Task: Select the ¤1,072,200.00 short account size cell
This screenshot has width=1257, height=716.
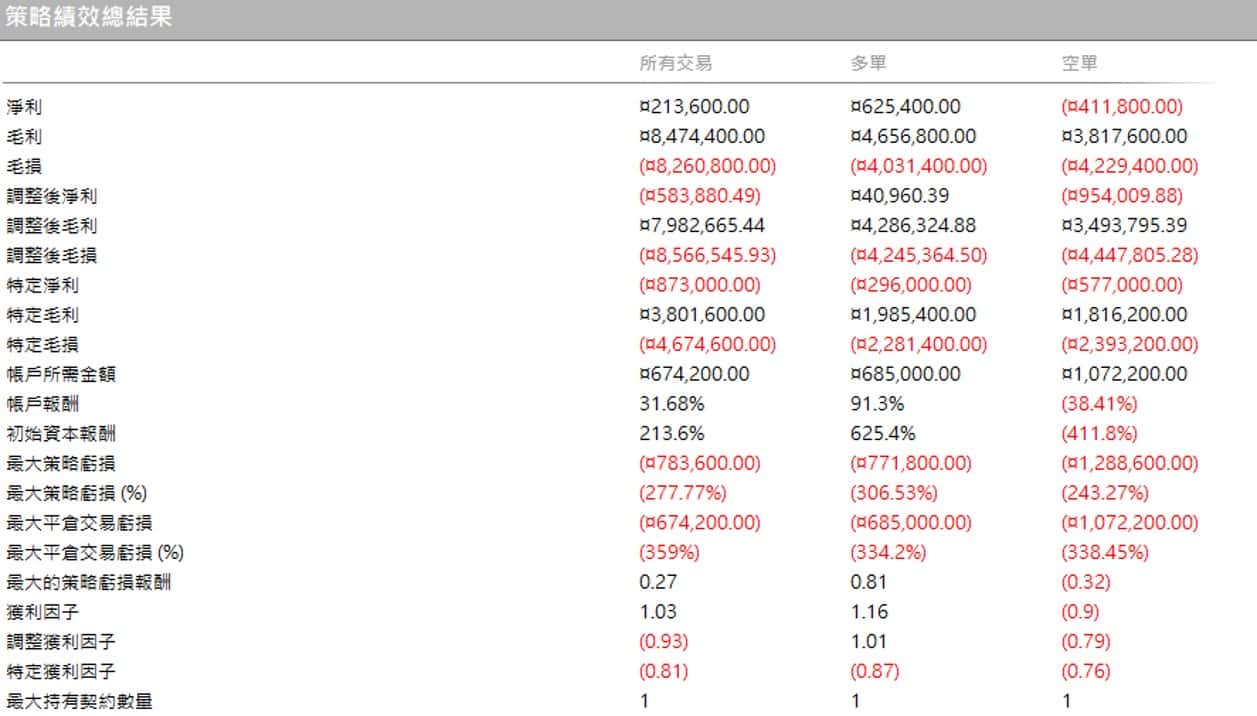Action: 1124,375
